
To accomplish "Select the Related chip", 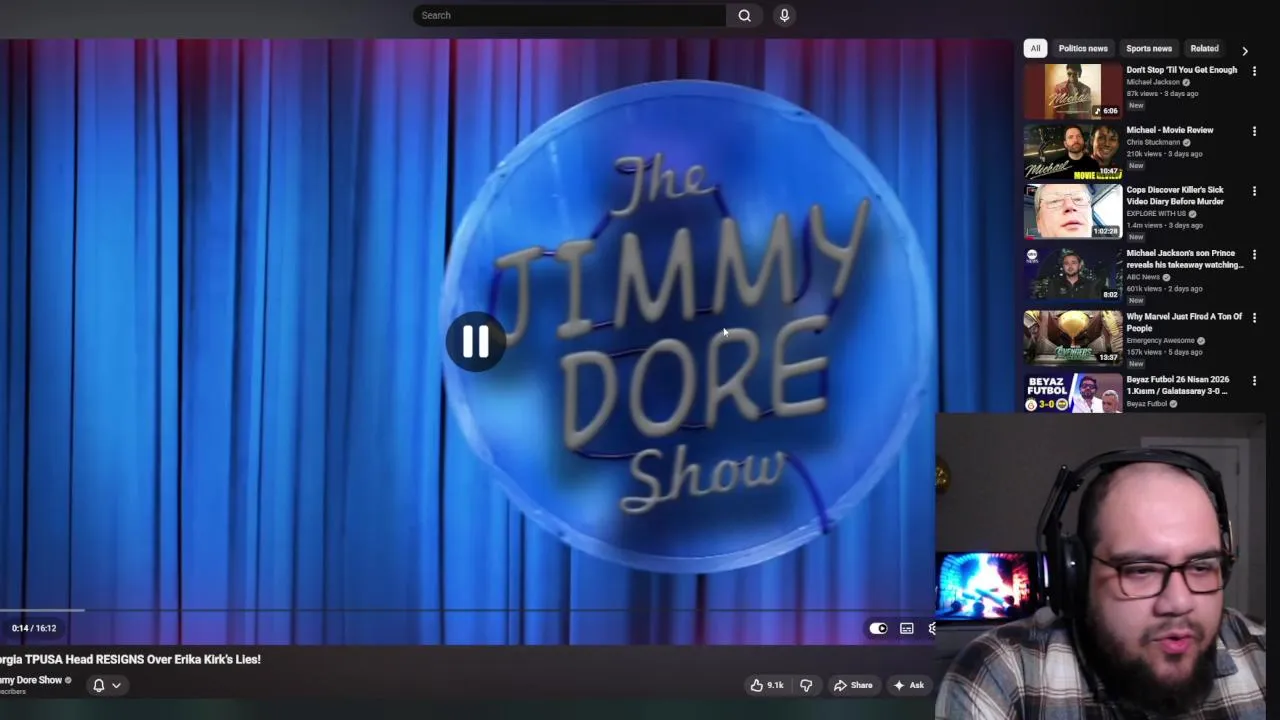I will coord(1204,48).
